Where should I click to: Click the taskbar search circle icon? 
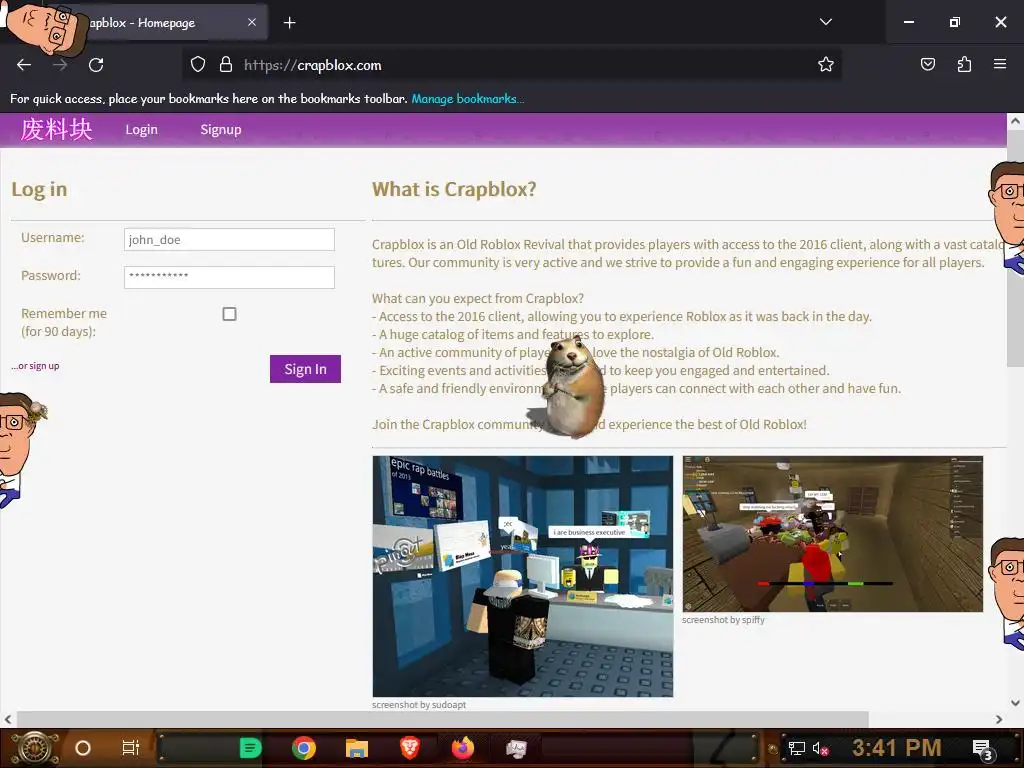[83, 748]
